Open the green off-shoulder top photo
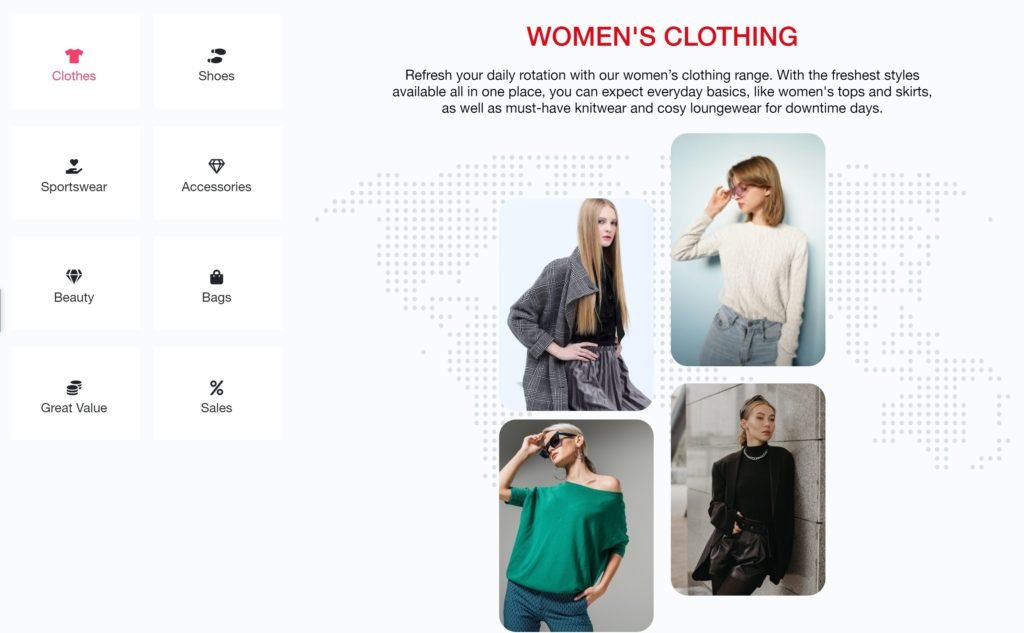The image size is (1024, 633). [576, 525]
